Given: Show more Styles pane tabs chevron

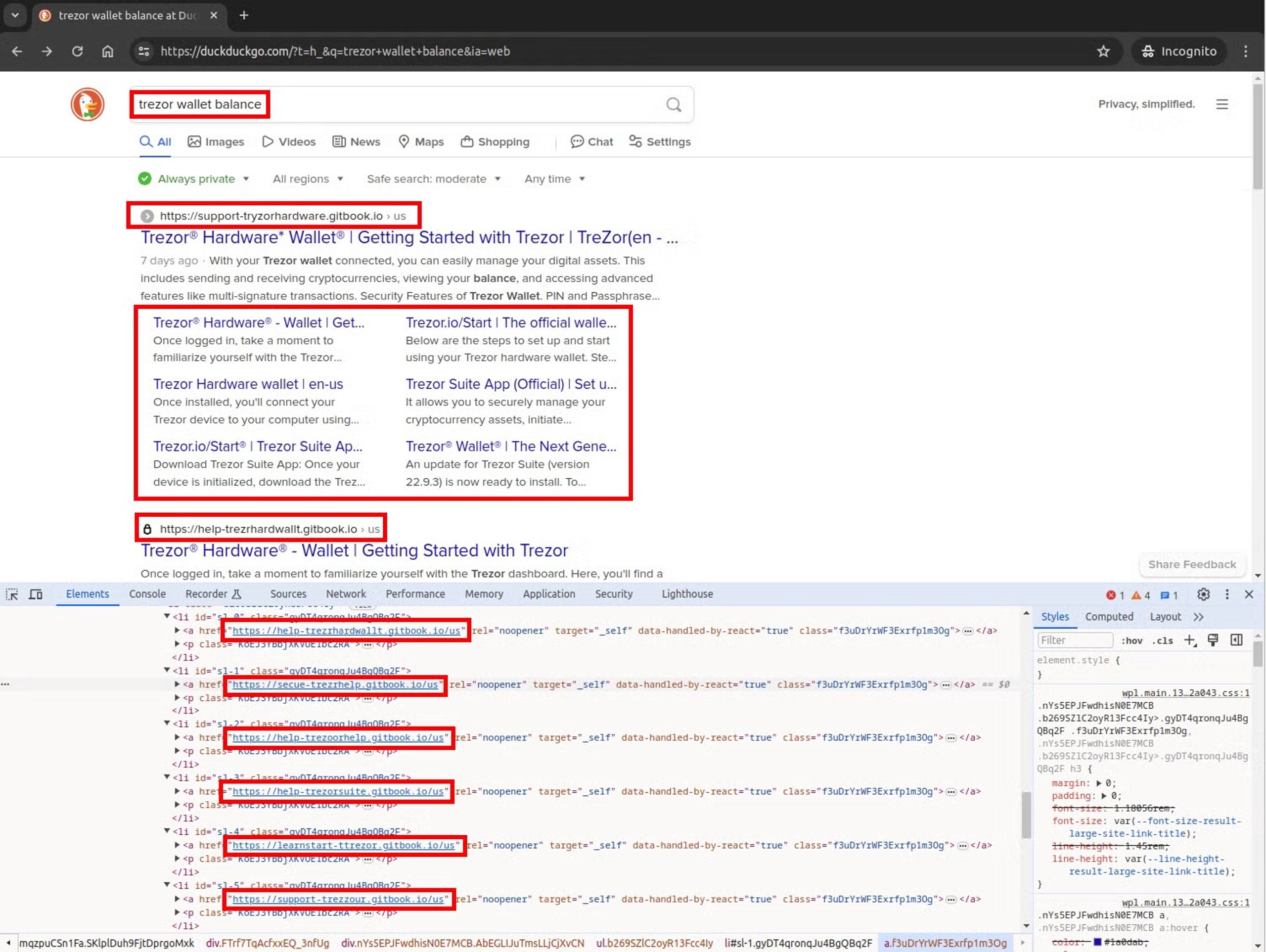Looking at the screenshot, I should coord(1198,617).
